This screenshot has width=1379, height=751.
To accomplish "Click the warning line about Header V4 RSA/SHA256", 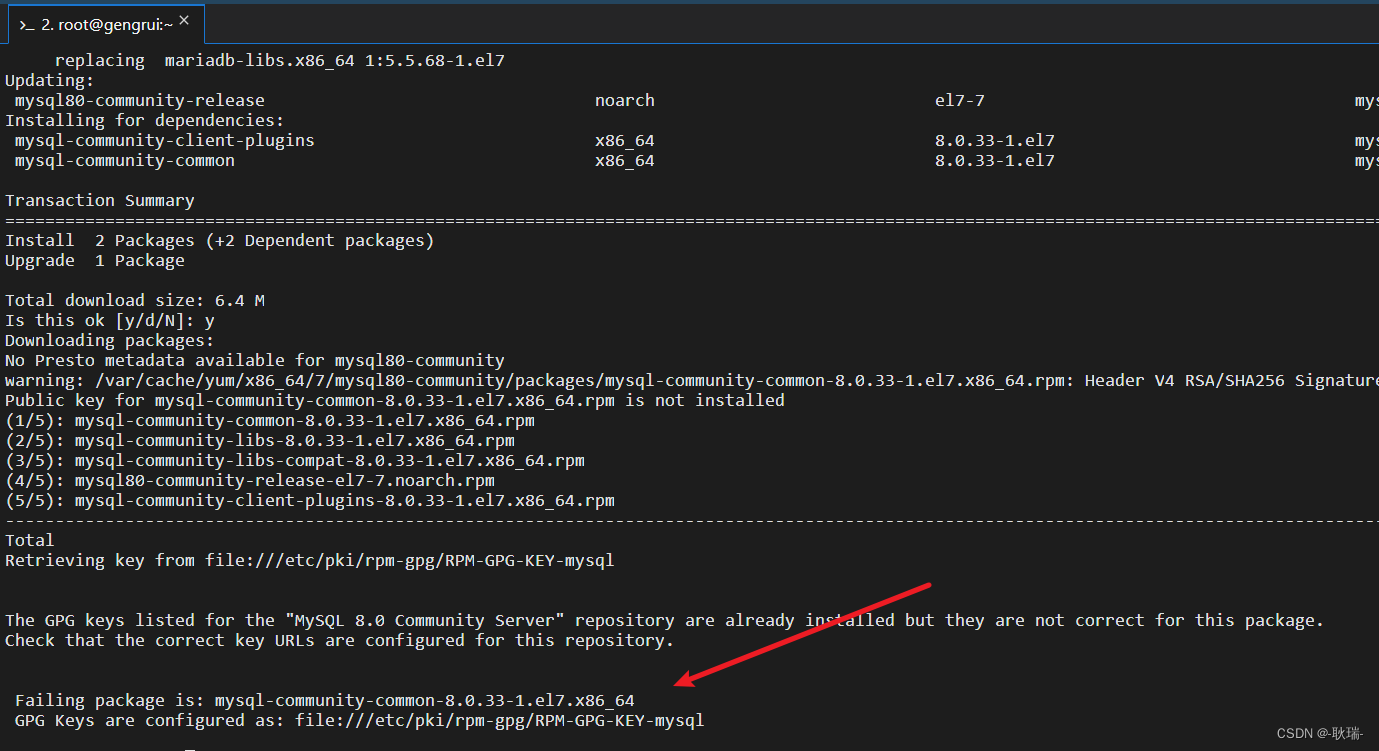I will [692, 381].
